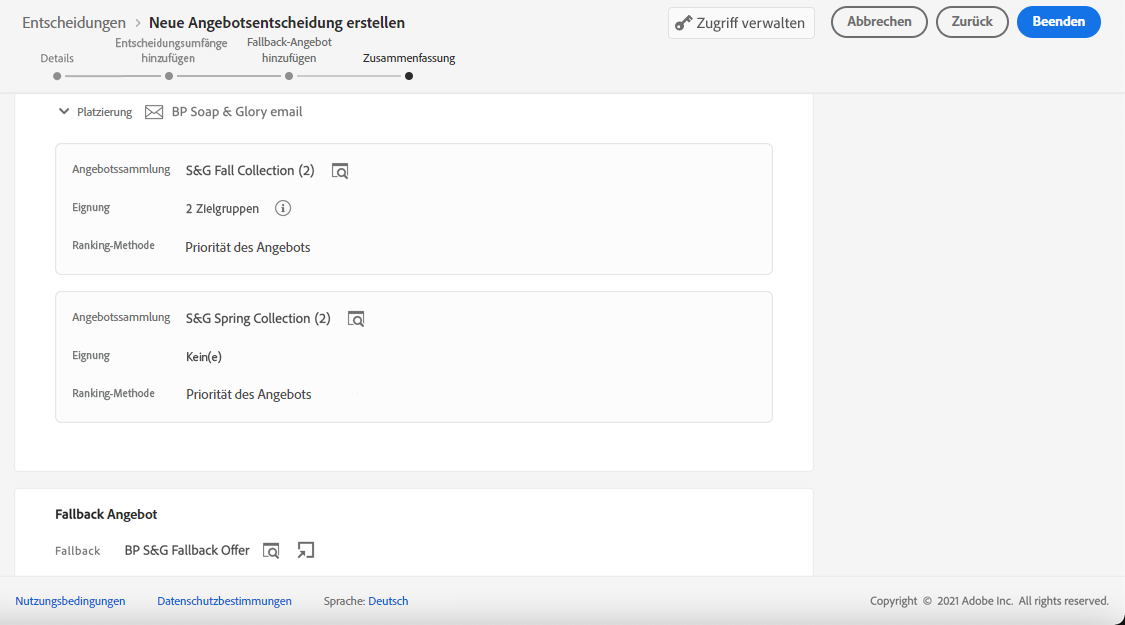1125x625 pixels.
Task: Click the email placement envelope icon
Action: [x=154, y=112]
